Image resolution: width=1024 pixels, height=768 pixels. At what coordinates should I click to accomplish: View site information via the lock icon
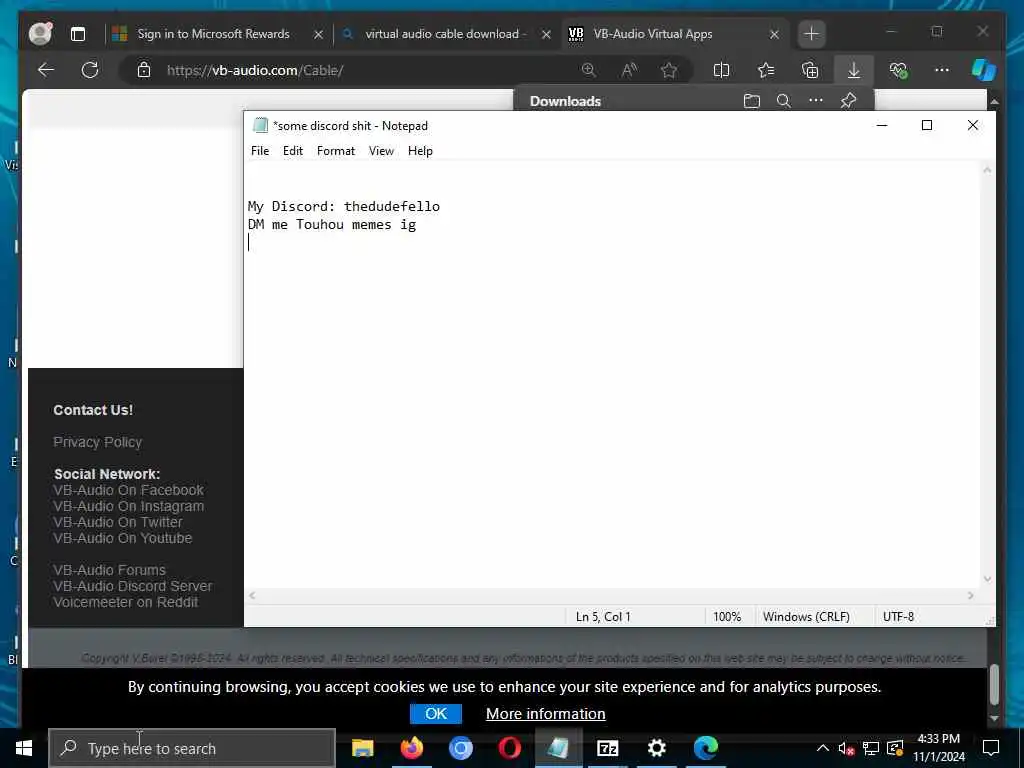tap(144, 70)
